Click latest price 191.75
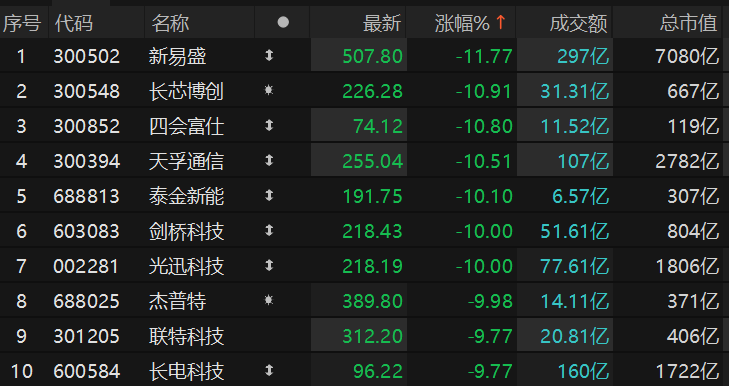 [x=372, y=196]
